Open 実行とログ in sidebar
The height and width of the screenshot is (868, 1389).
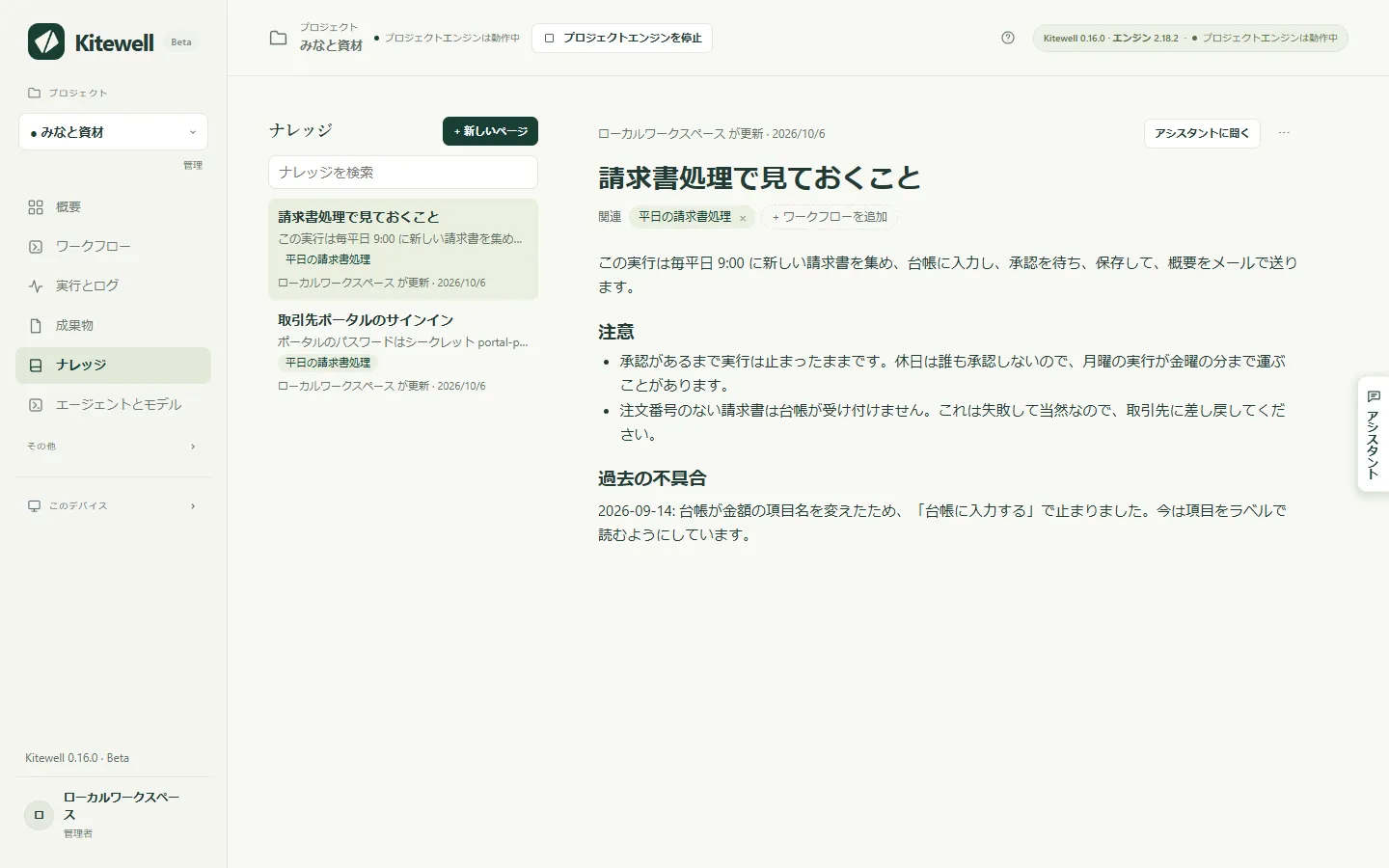pos(113,286)
